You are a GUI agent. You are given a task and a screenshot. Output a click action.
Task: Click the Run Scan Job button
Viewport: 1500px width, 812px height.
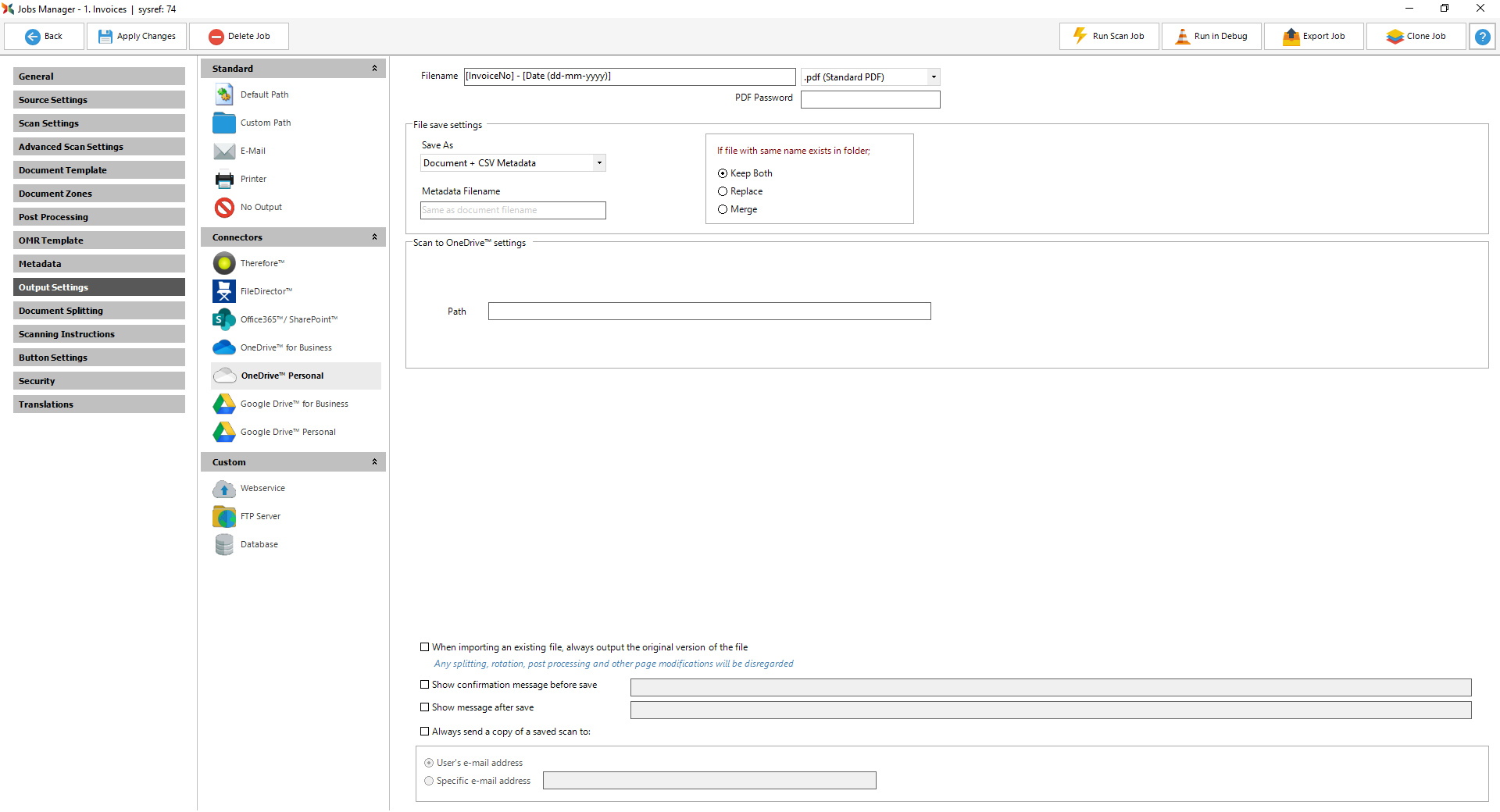coord(1109,37)
